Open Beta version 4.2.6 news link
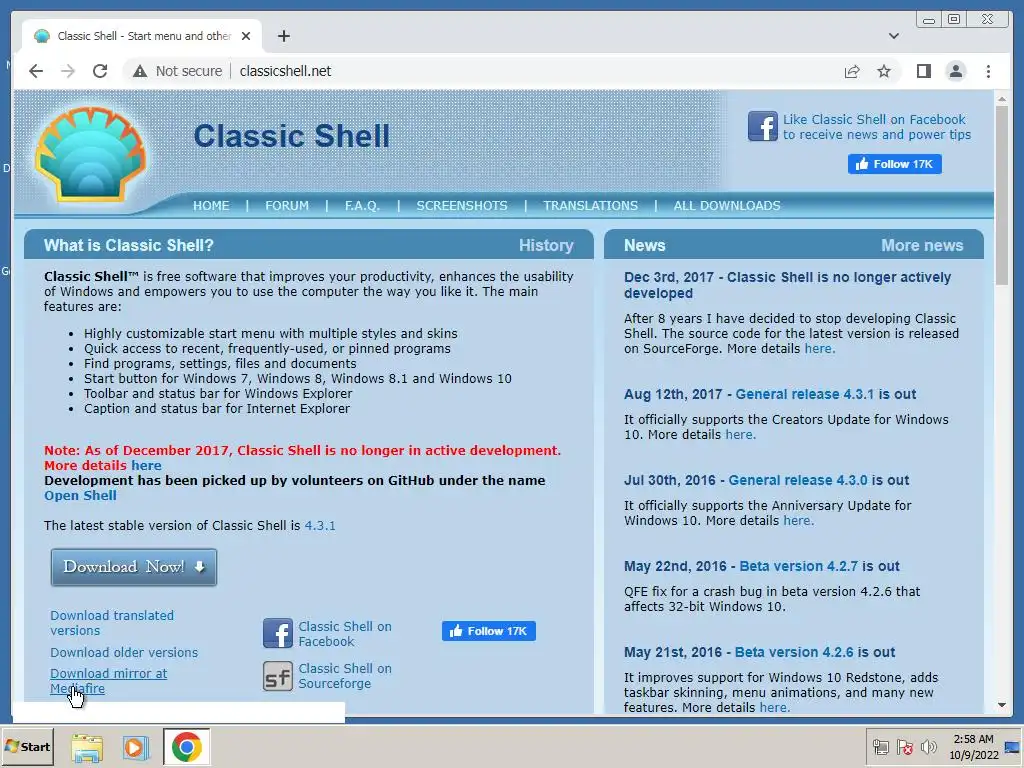Screen dimensions: 1024x768 point(793,652)
